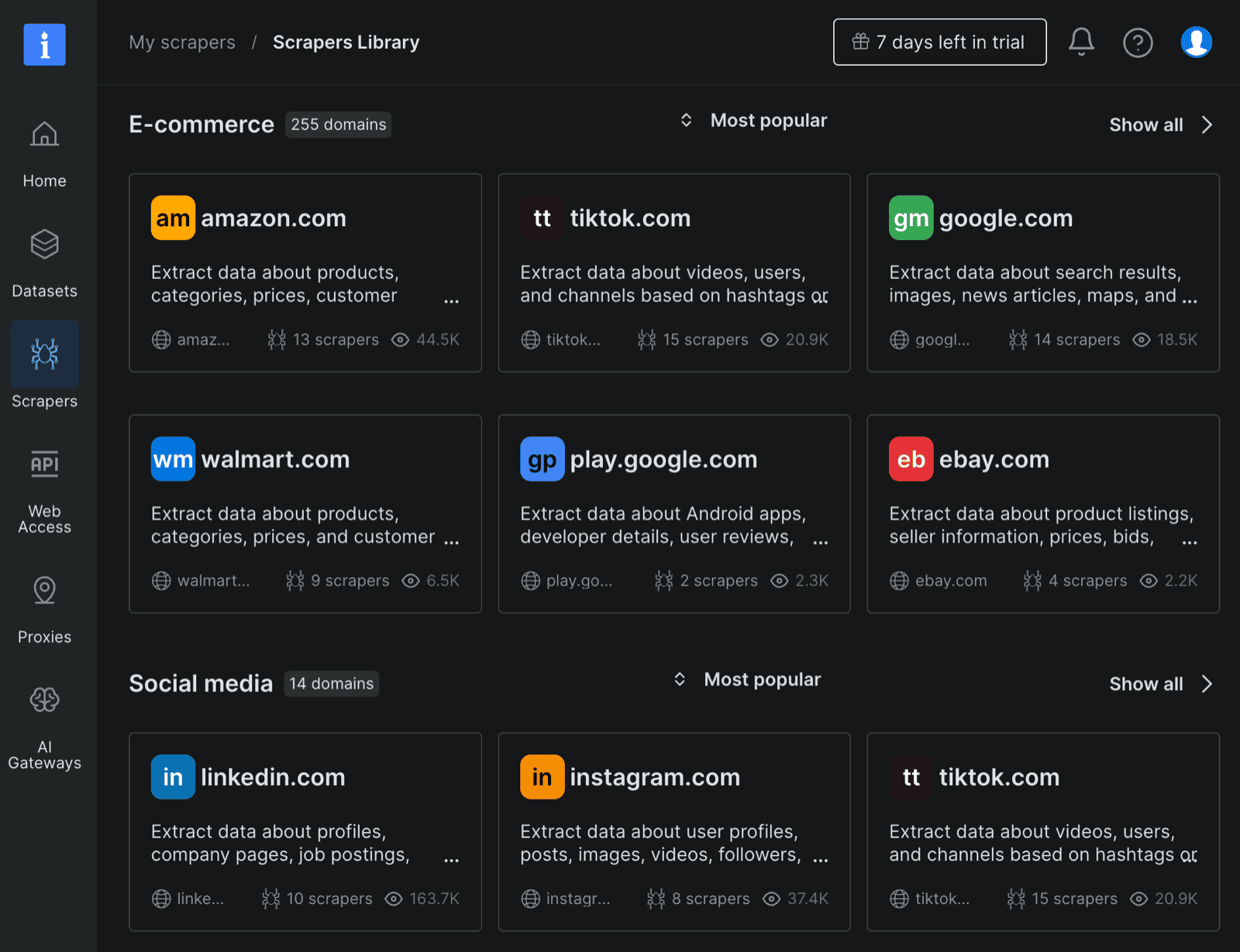The image size is (1240, 952).
Task: Click the globe icon on ebay.com card
Action: pyautogui.click(x=899, y=580)
